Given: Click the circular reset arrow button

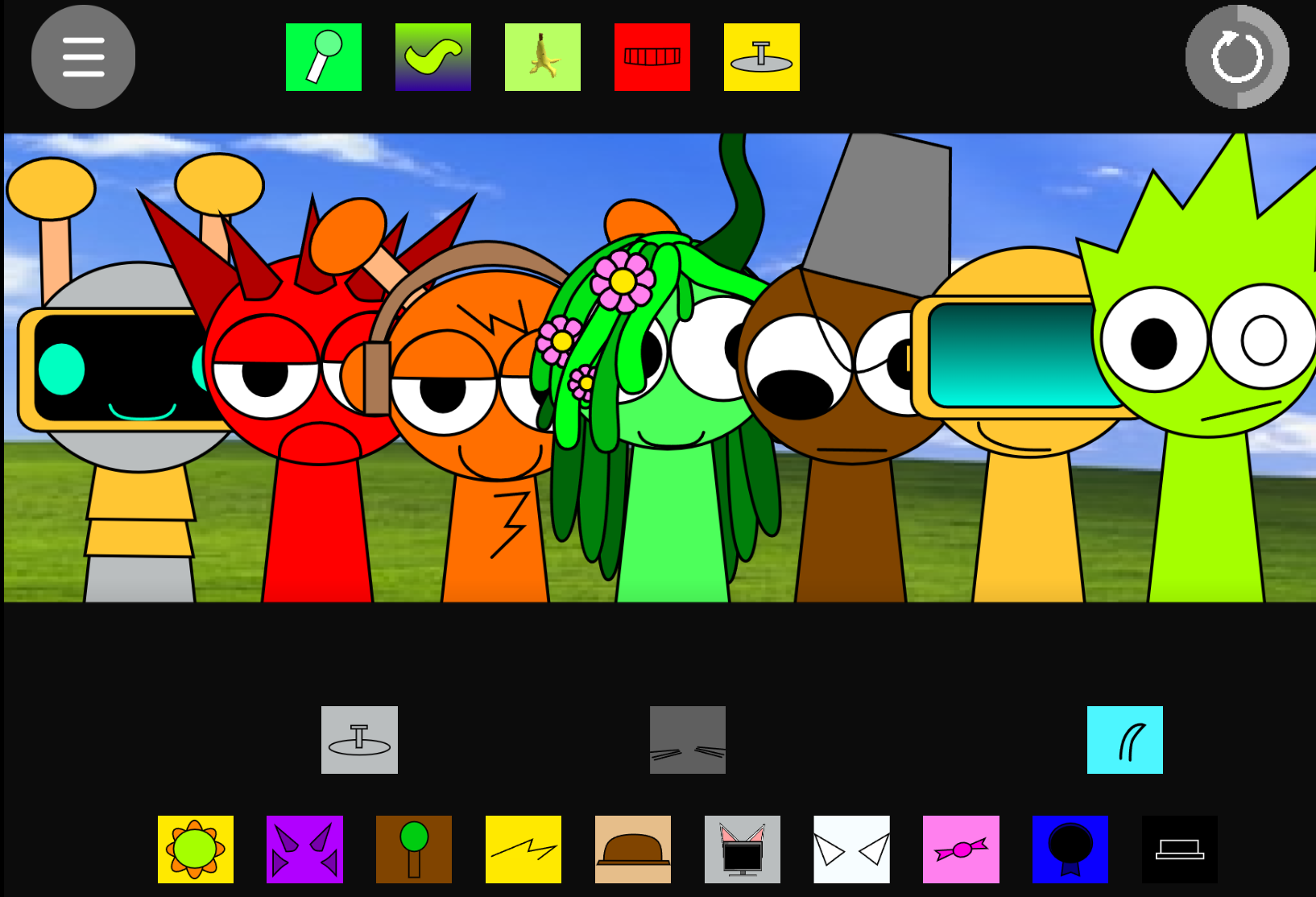Looking at the screenshot, I should (x=1236, y=57).
